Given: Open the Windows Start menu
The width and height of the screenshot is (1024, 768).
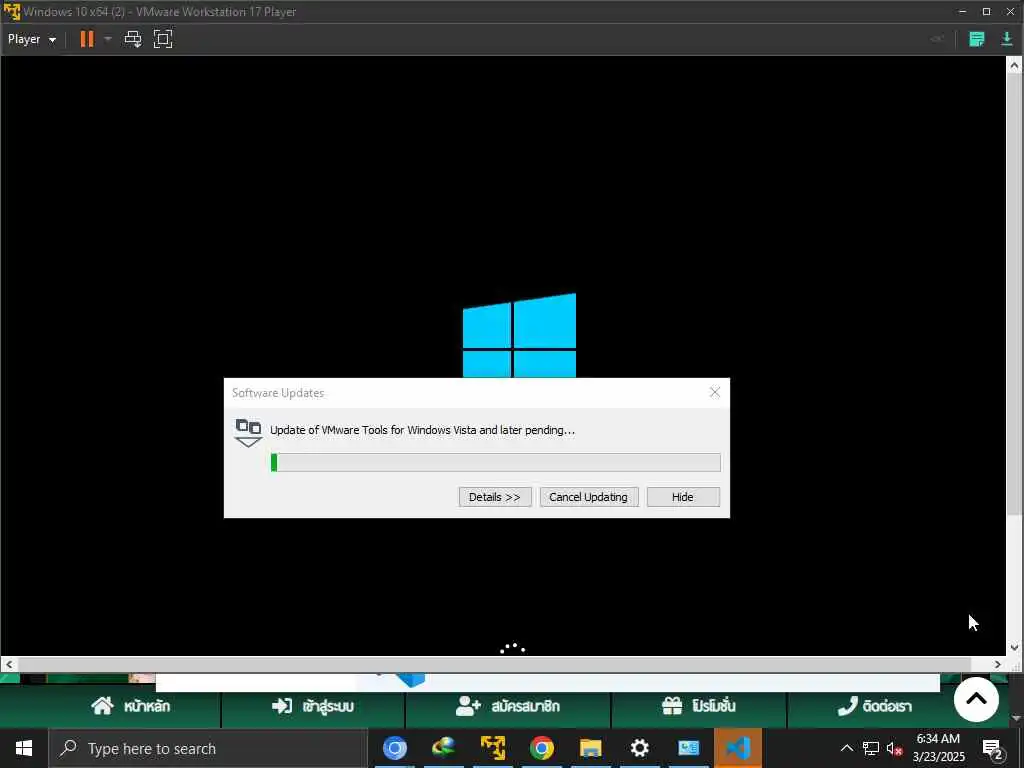Looking at the screenshot, I should 24,748.
